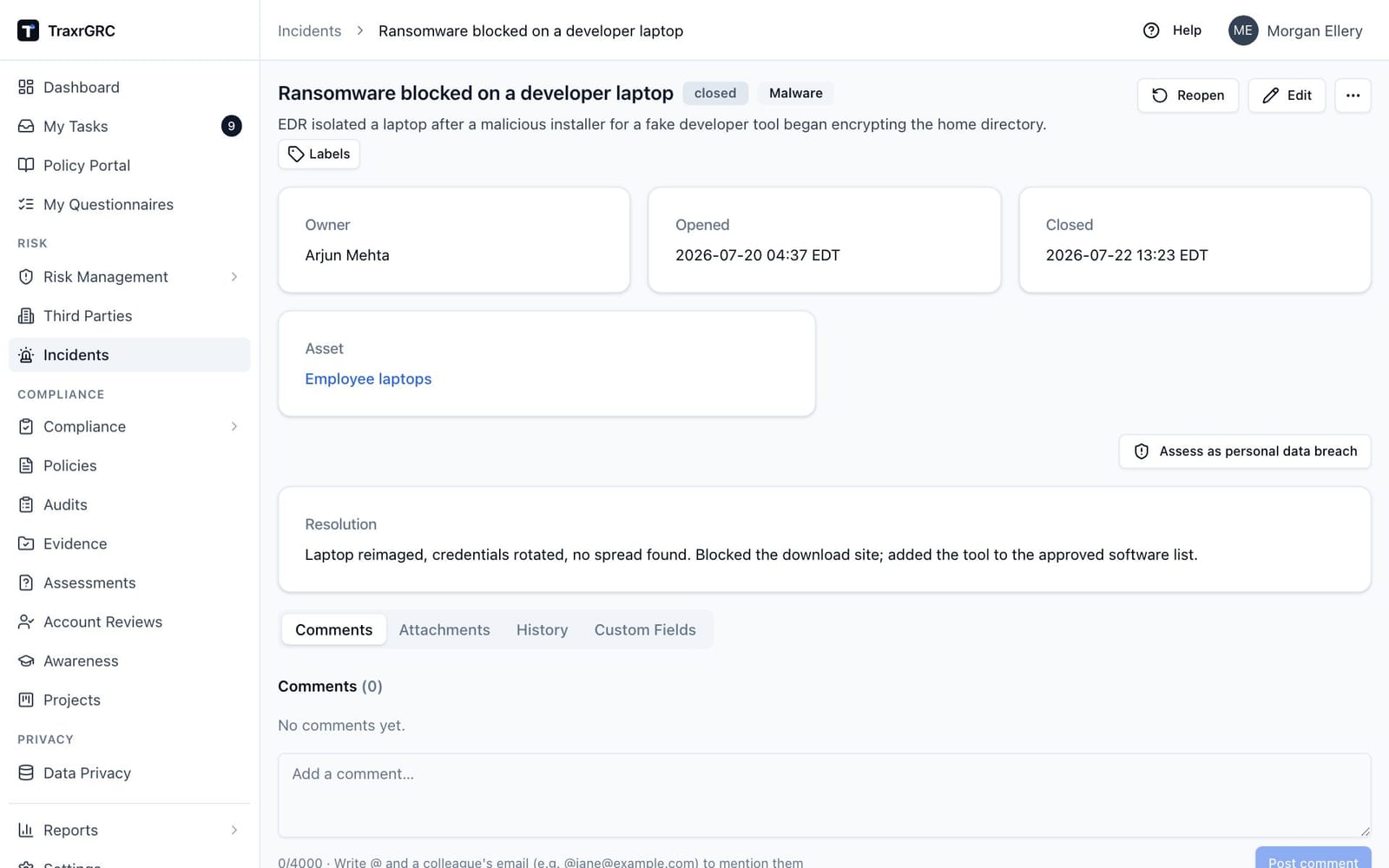The image size is (1389, 868).
Task: Click the Help question mark icon
Action: pos(1151,30)
